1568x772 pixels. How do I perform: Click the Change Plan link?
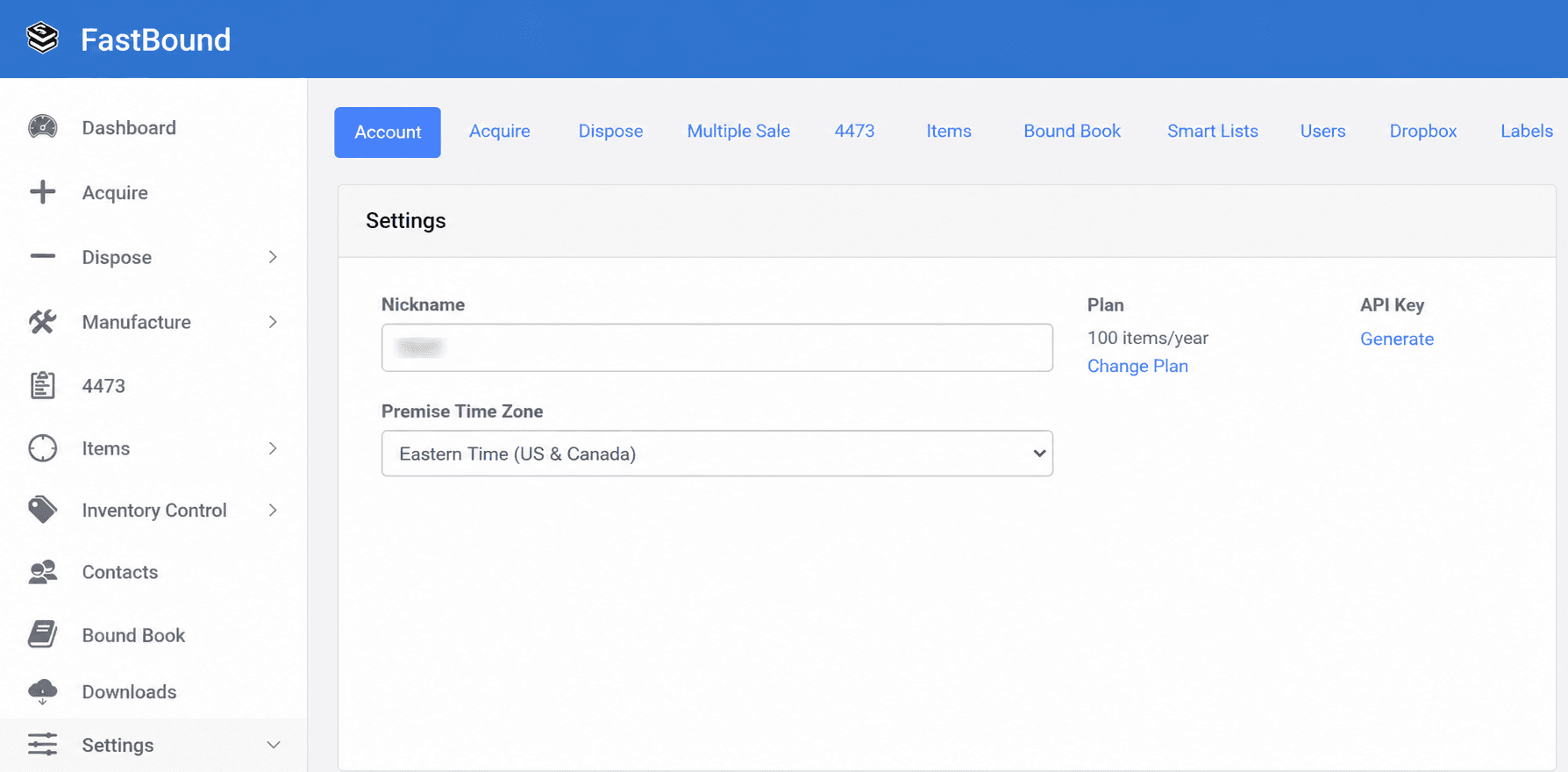click(x=1137, y=366)
